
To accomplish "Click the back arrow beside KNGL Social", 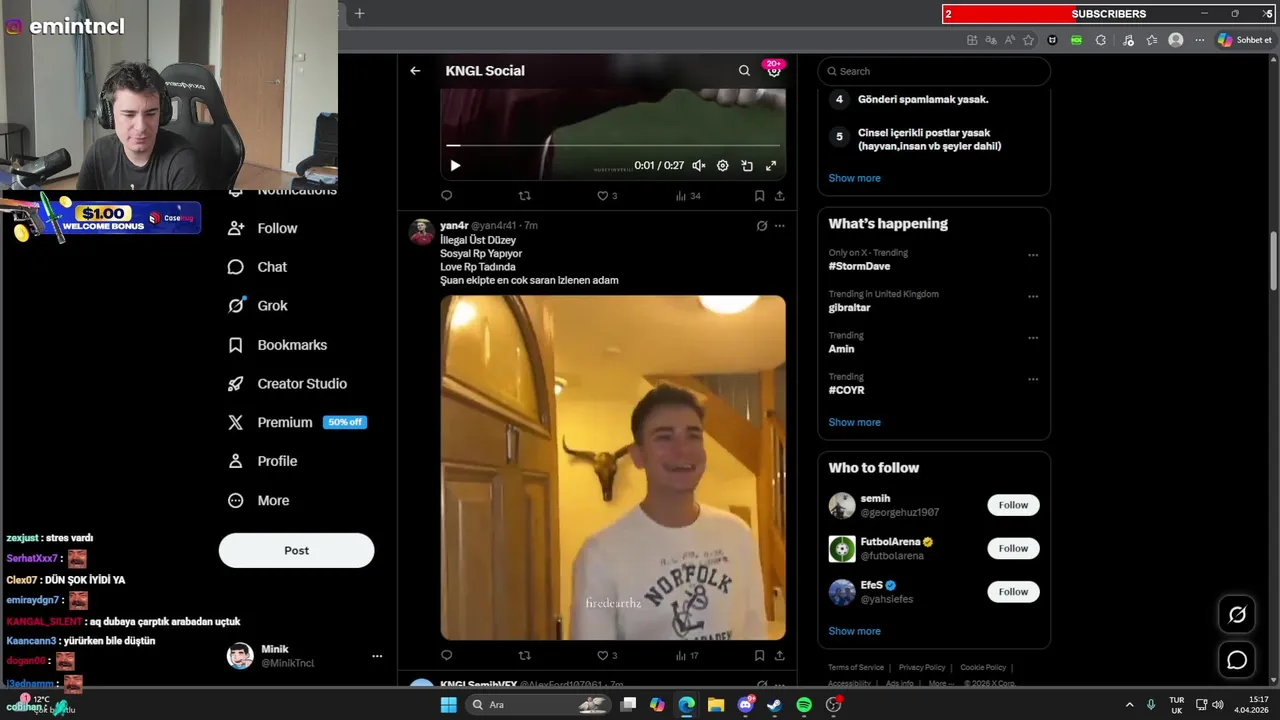I will click(415, 71).
